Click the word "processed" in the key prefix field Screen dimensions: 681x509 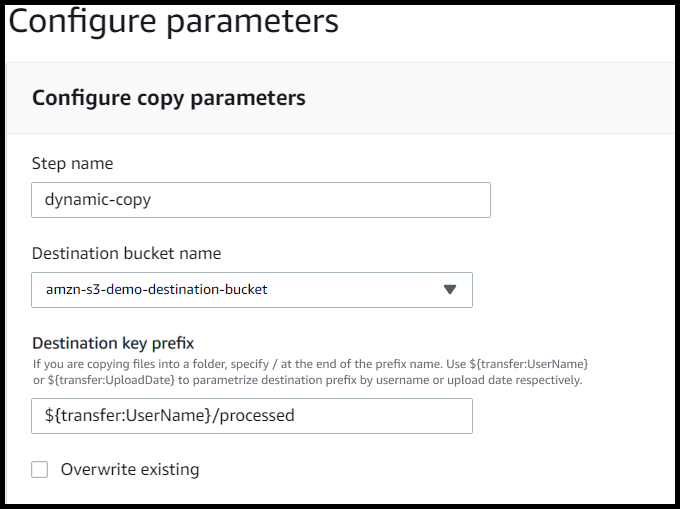[257, 416]
